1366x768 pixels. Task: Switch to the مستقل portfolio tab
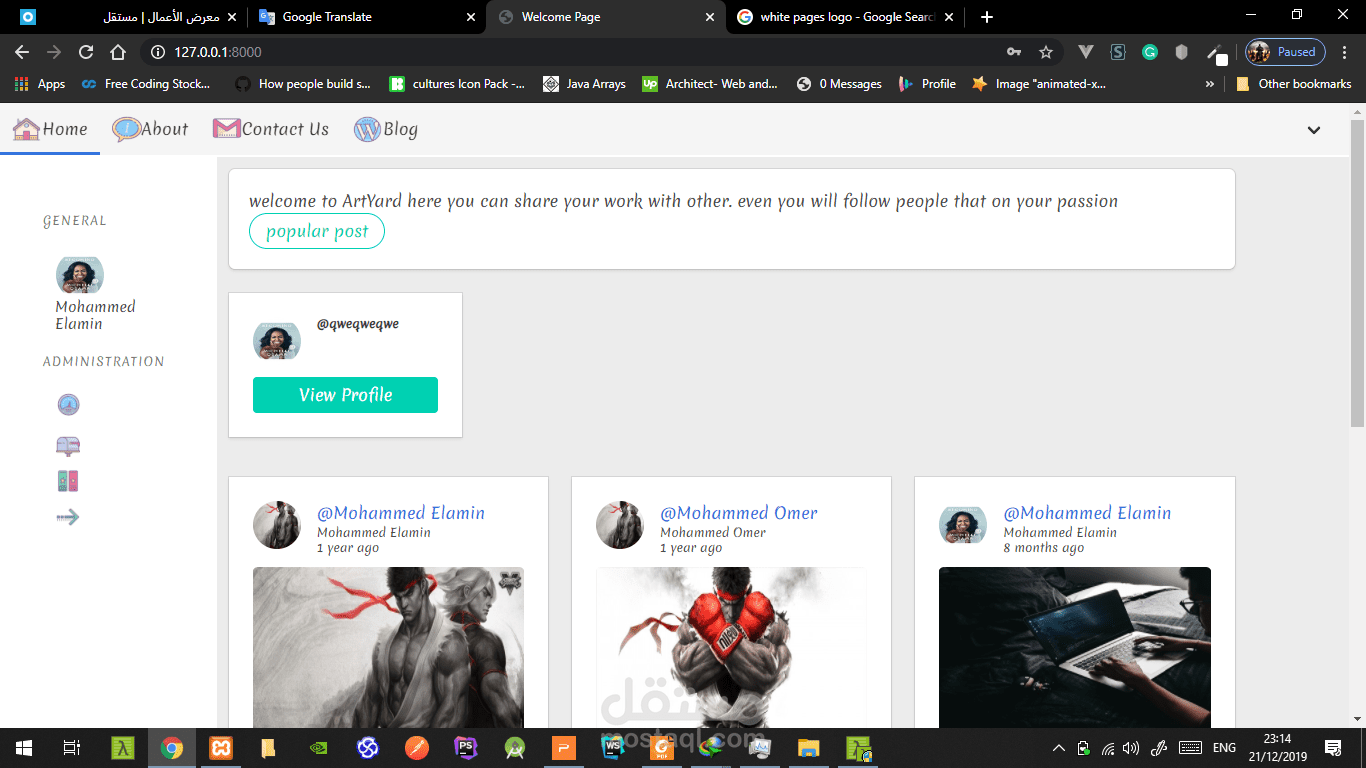pos(128,17)
